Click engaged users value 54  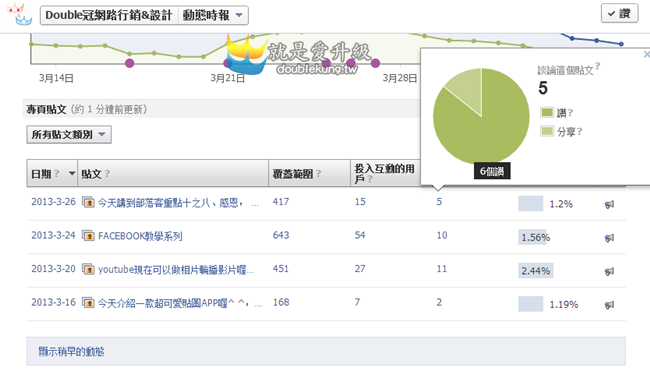coord(360,235)
